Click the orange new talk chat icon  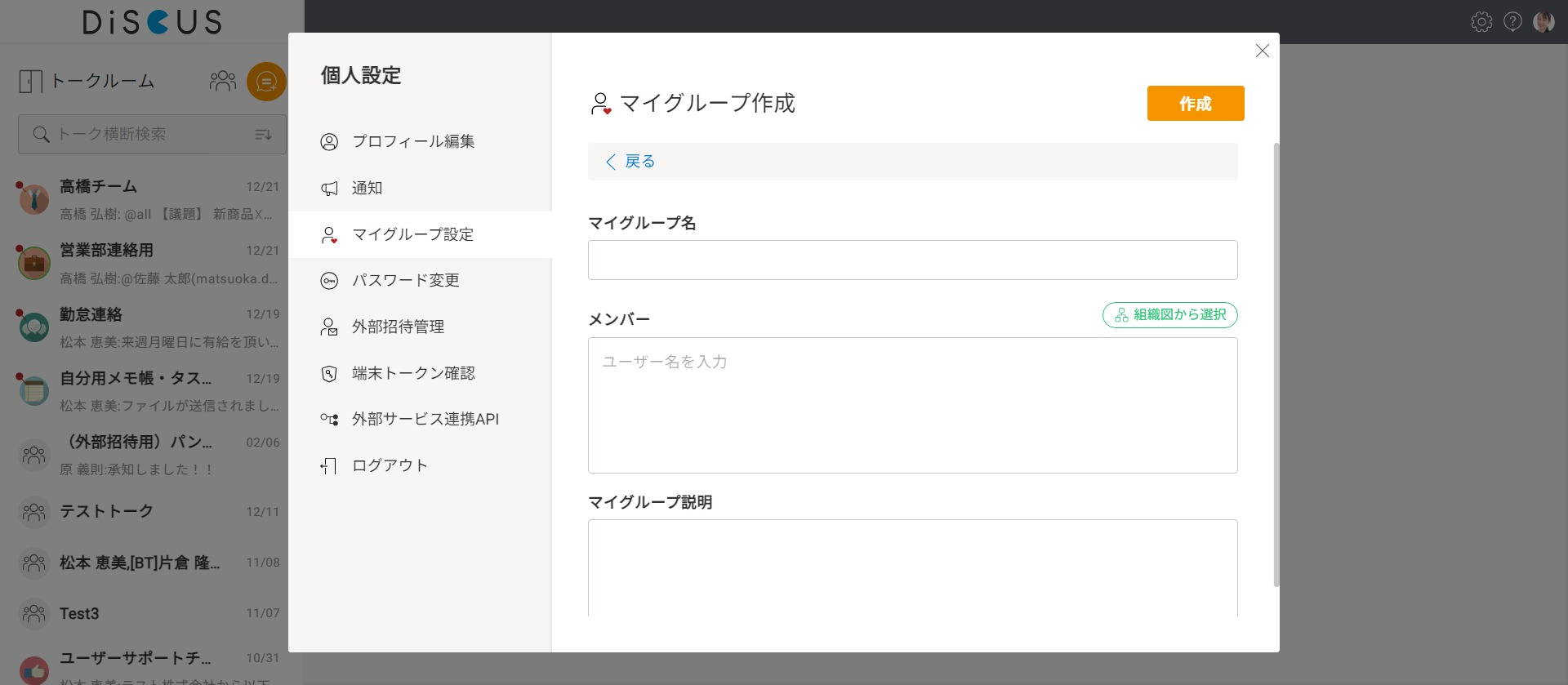266,82
